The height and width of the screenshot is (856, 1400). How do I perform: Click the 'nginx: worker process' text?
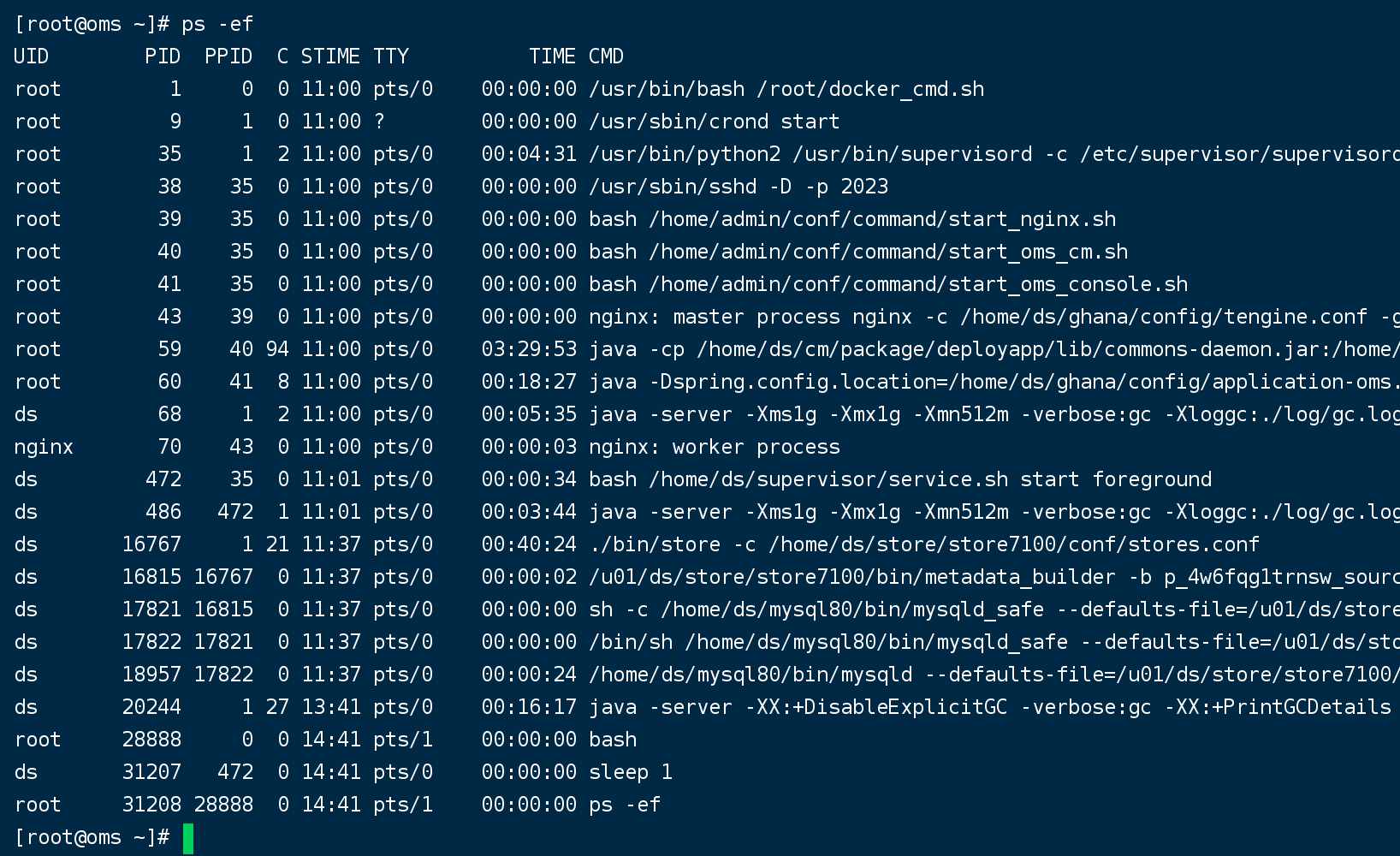[x=714, y=447]
